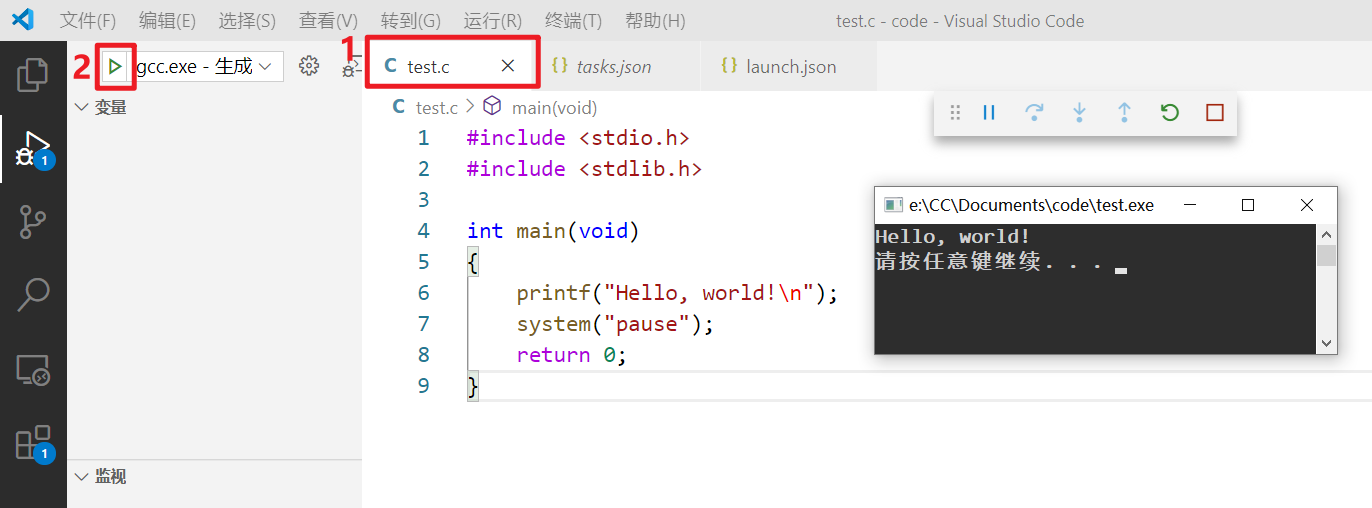The height and width of the screenshot is (508, 1372).
Task: Collapse the 变量 section
Action: tap(82, 107)
